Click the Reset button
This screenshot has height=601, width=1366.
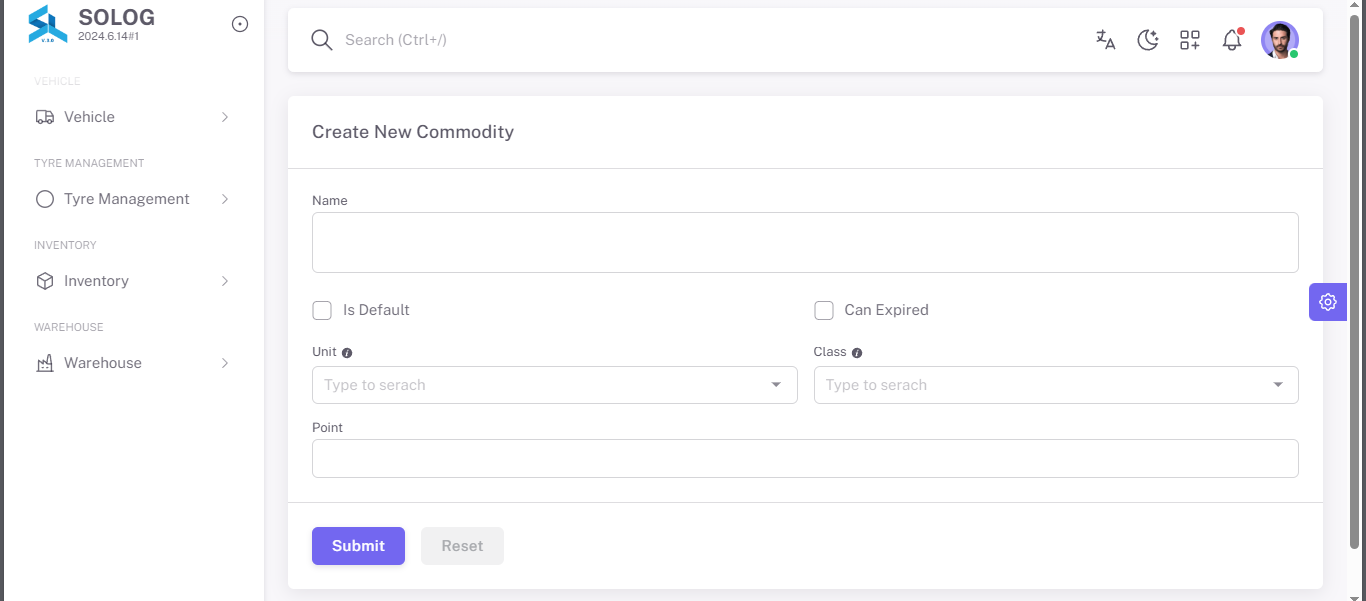point(462,546)
